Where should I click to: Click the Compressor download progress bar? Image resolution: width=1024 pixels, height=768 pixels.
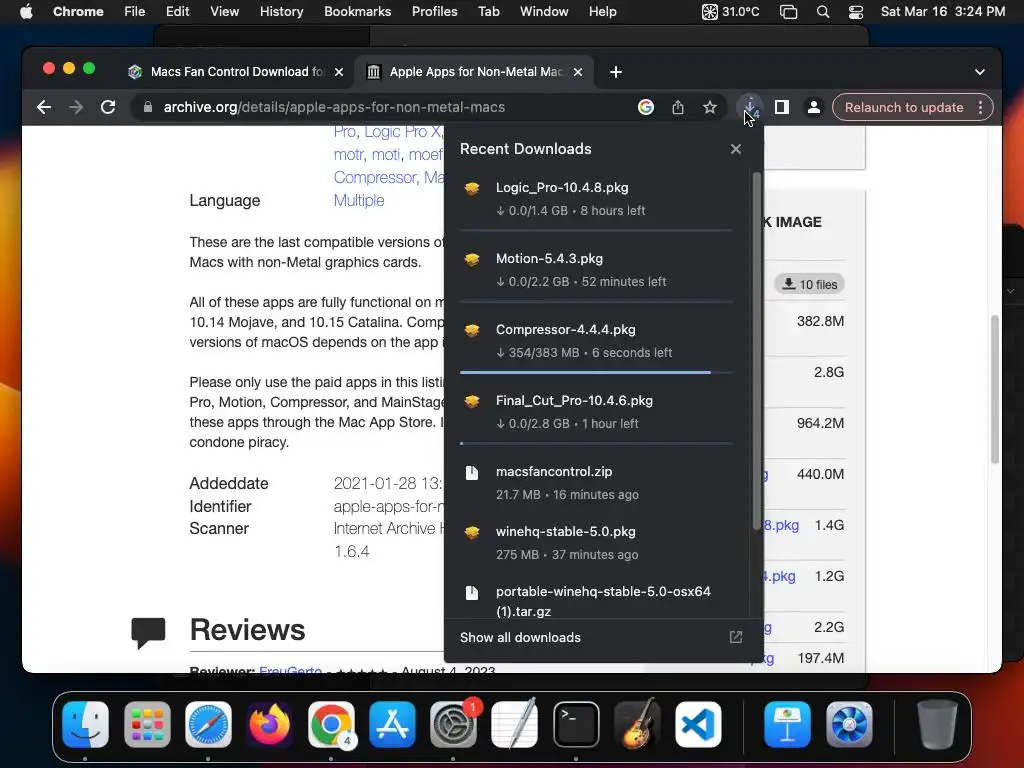point(596,372)
